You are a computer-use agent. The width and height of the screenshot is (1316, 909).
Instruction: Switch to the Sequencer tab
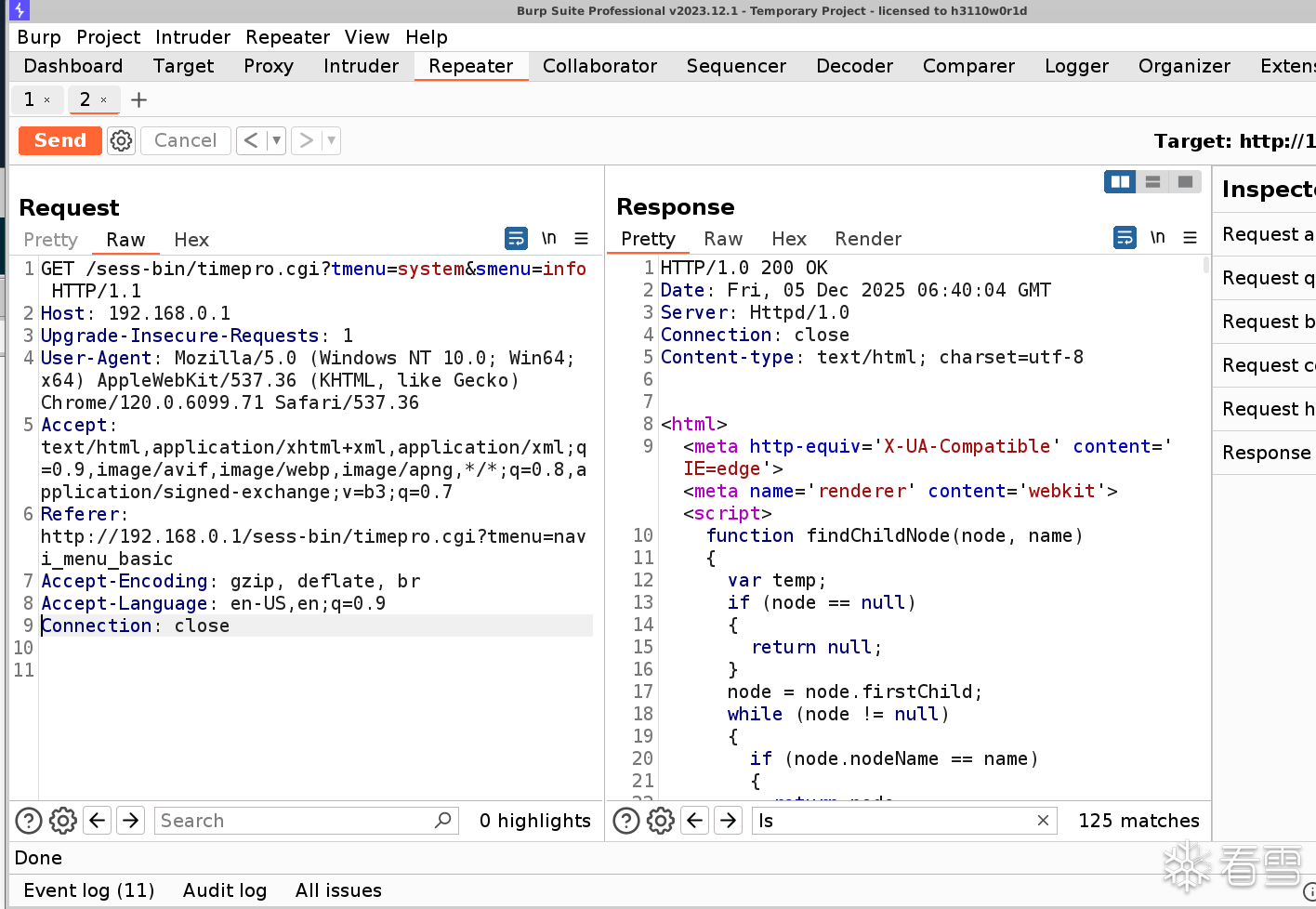click(736, 66)
